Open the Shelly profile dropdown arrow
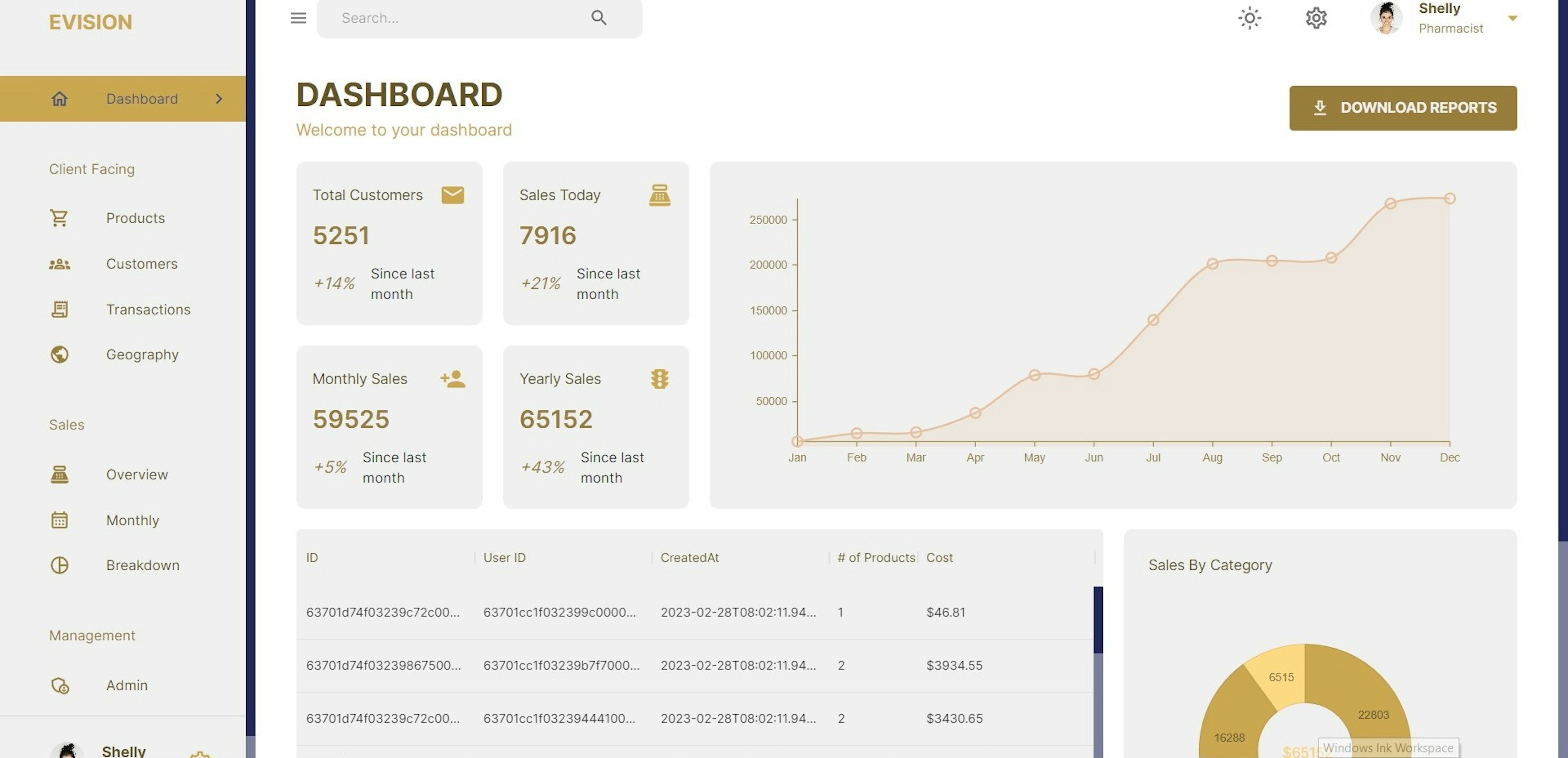Image resolution: width=1568 pixels, height=758 pixels. 1512,18
